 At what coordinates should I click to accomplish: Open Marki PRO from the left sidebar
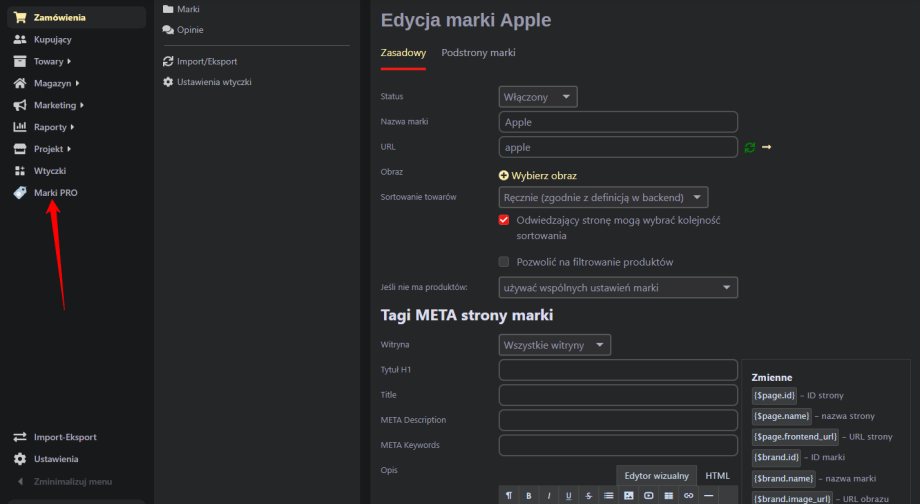click(55, 192)
